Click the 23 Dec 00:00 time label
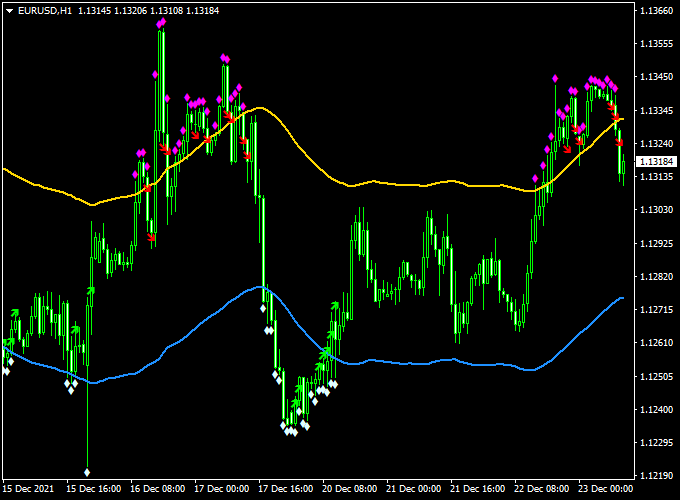This screenshot has height=500, width=680. coord(605,489)
